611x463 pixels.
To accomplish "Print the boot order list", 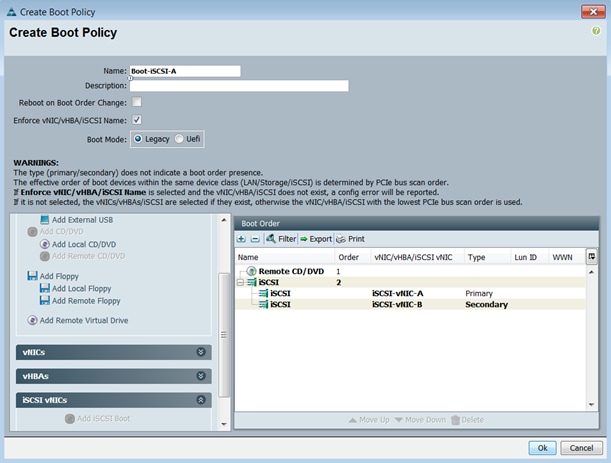I will tap(350, 239).
